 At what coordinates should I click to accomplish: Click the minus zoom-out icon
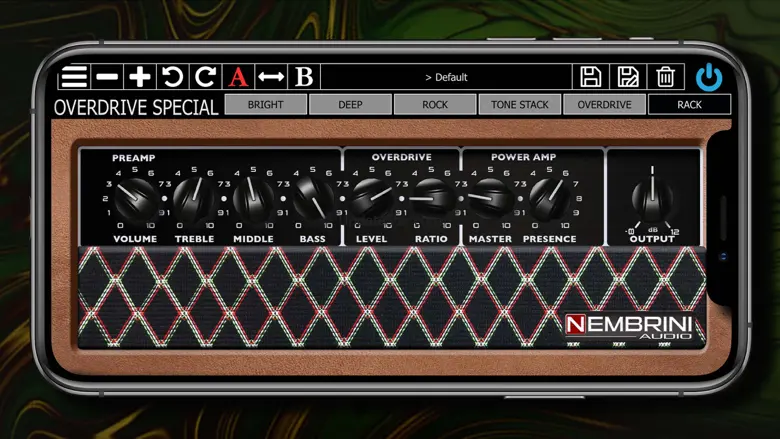click(x=107, y=77)
